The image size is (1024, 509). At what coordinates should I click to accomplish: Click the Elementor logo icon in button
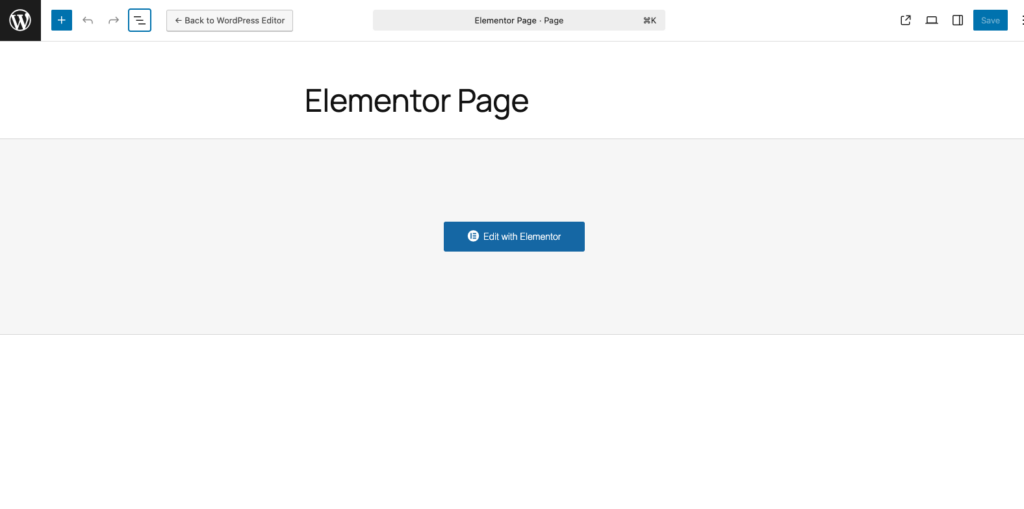pos(473,237)
